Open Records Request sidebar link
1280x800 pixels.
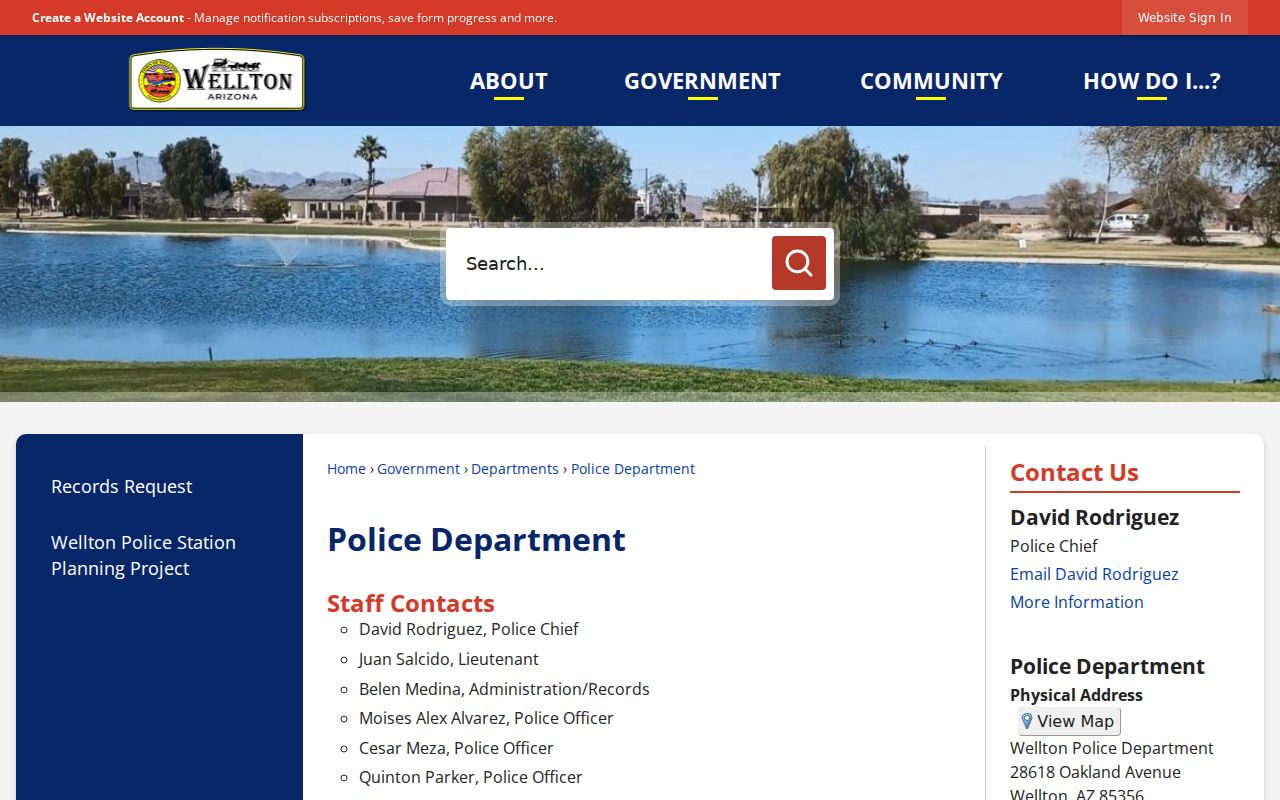click(122, 486)
